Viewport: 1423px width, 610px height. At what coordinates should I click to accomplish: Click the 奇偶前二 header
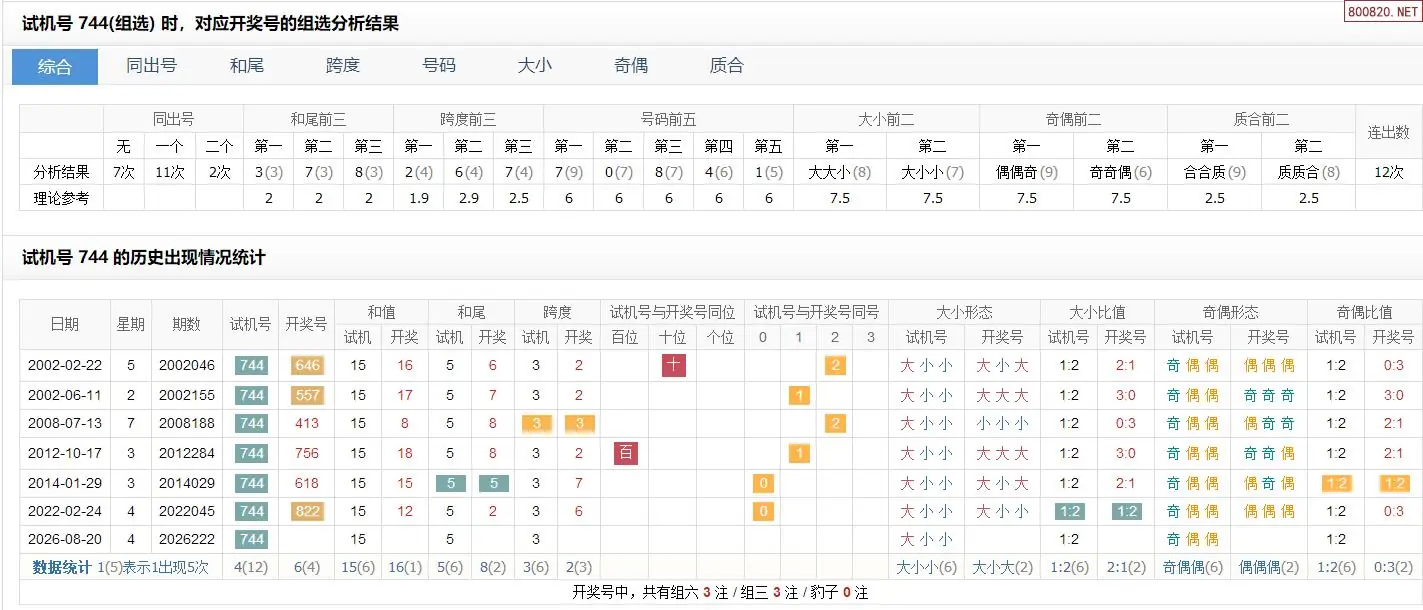tap(1074, 119)
